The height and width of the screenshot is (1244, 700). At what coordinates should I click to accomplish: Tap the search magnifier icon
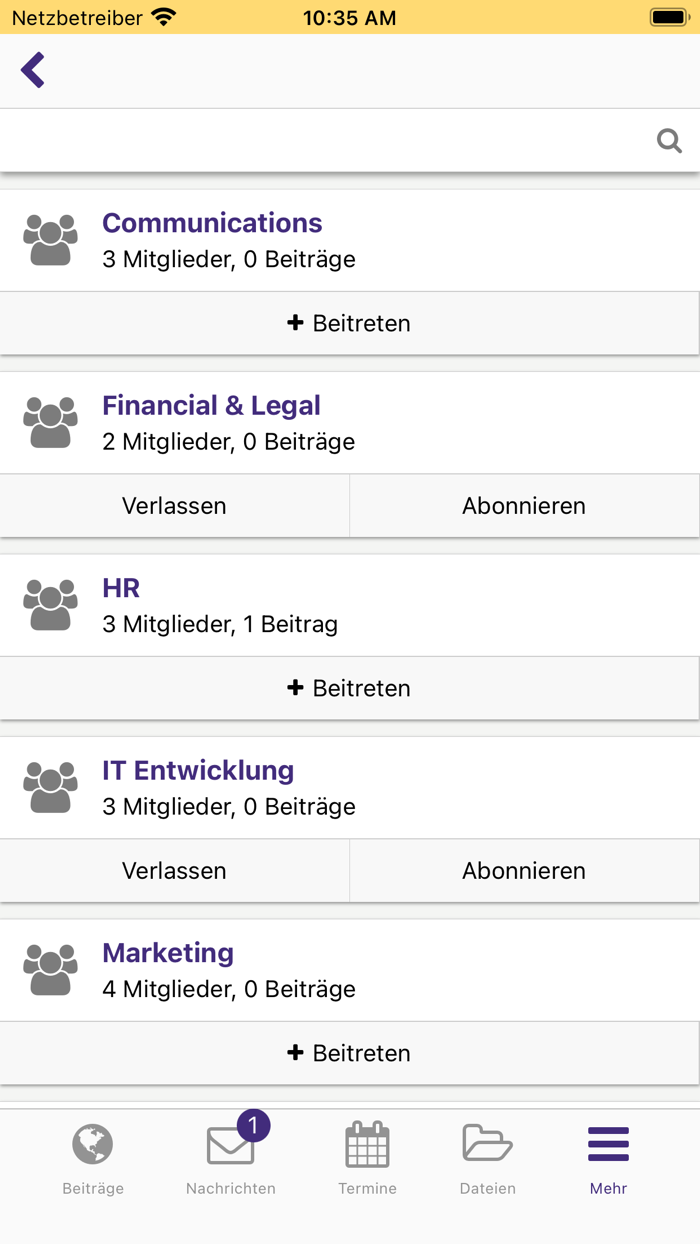click(x=669, y=141)
